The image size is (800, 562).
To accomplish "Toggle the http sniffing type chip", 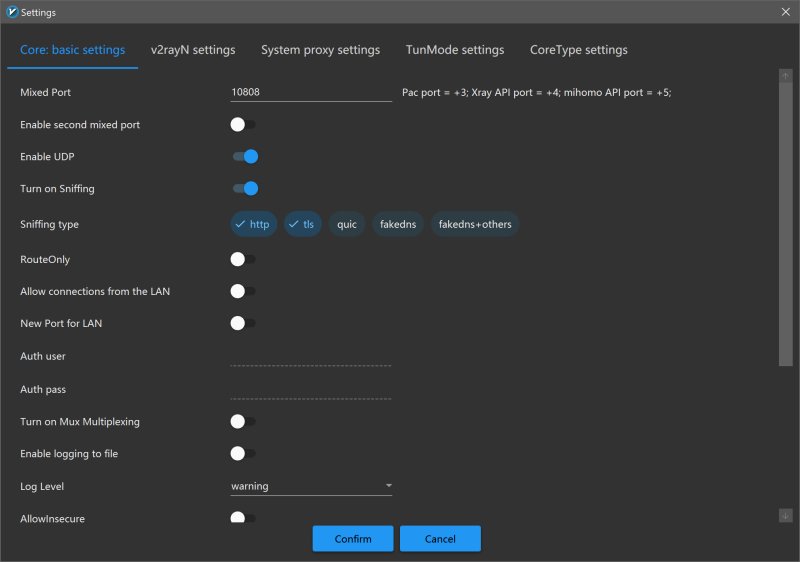I will (253, 224).
